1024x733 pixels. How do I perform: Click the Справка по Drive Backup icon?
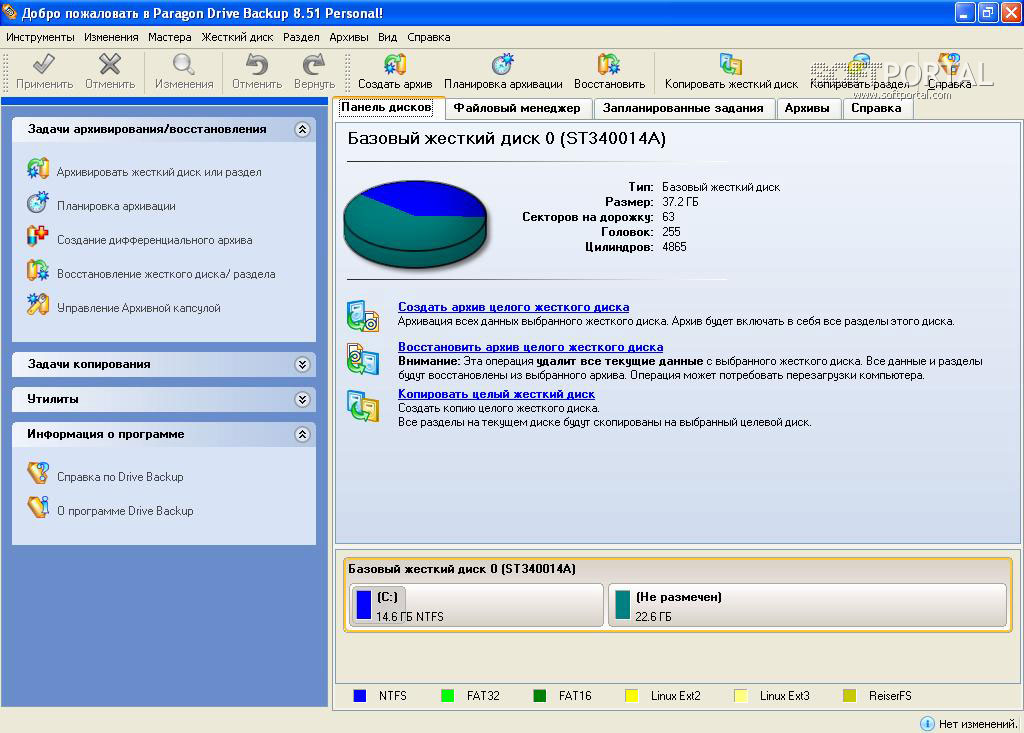(38, 473)
